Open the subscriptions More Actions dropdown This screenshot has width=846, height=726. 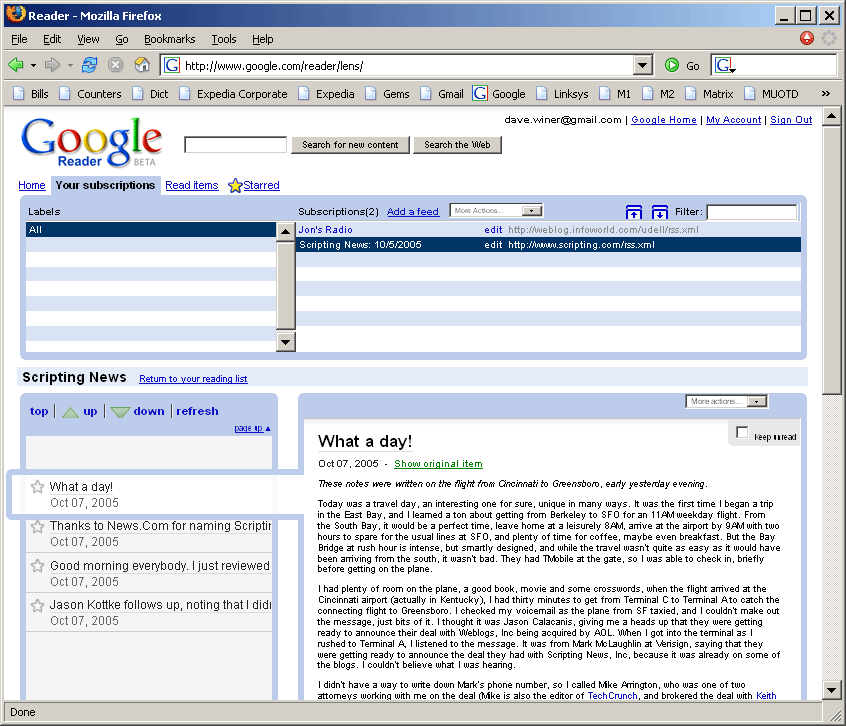tap(495, 211)
